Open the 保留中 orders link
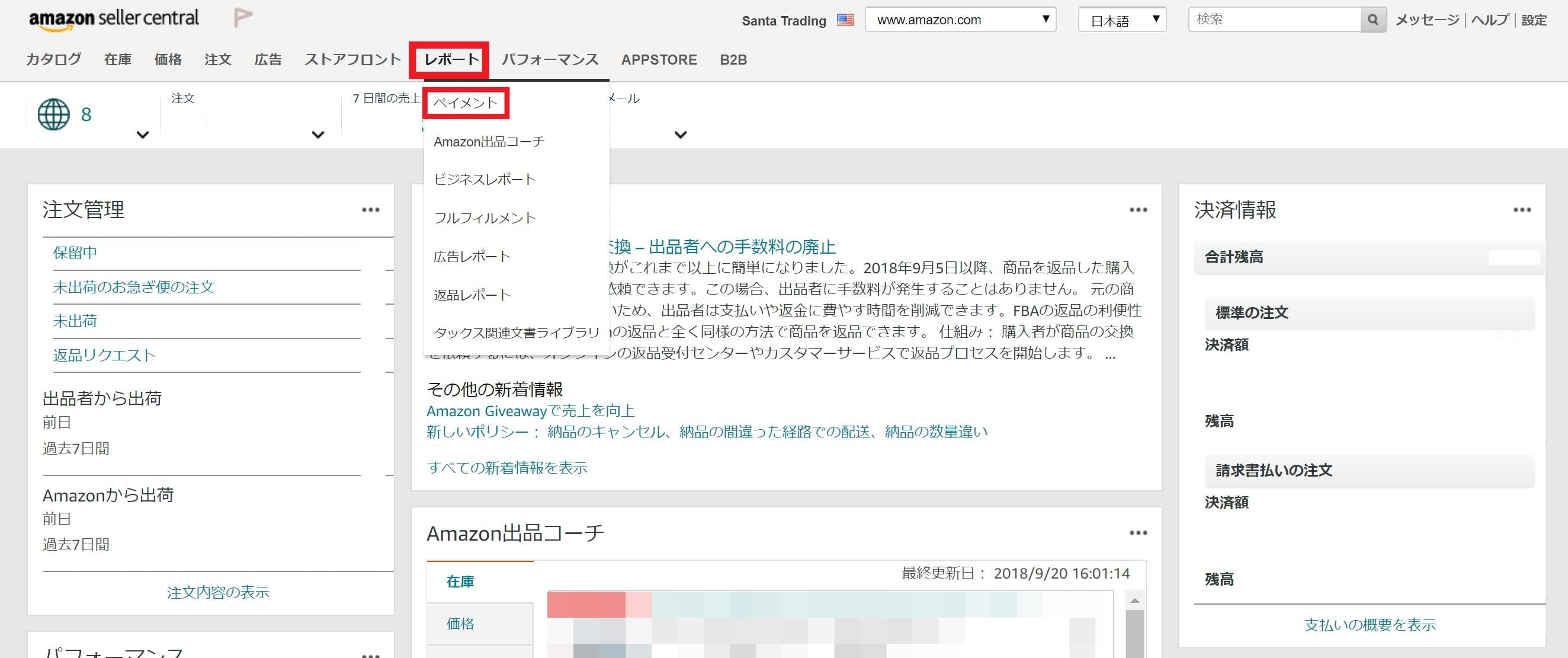1568x658 pixels. pos(75,253)
